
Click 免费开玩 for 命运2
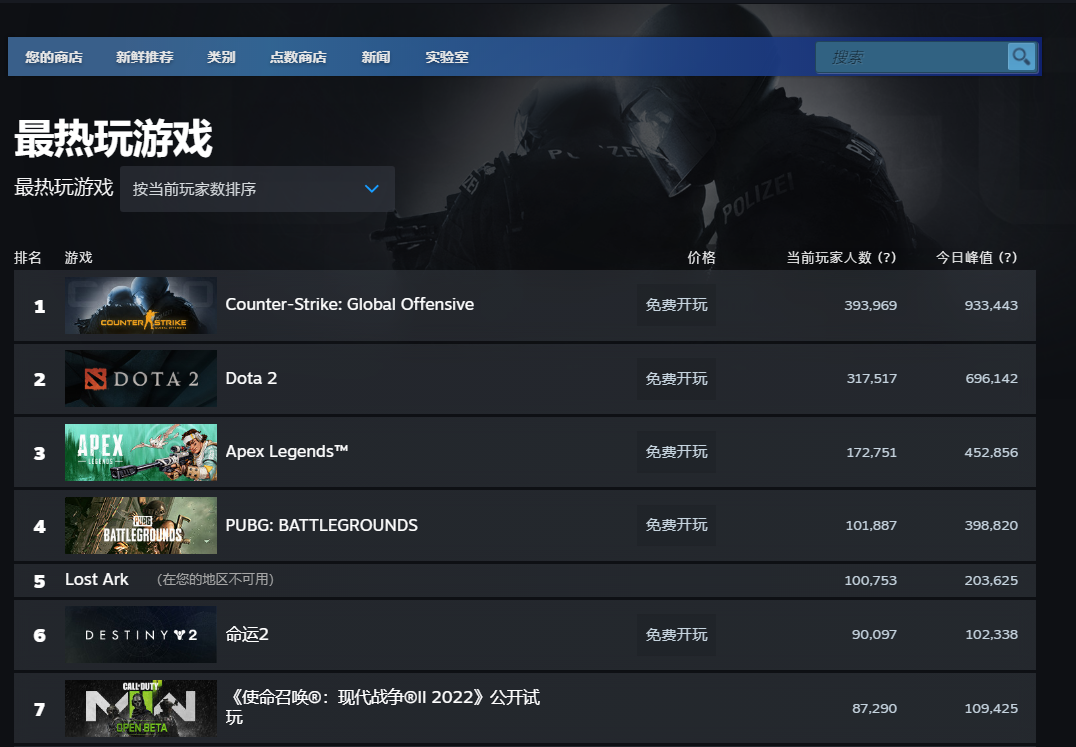coord(676,635)
